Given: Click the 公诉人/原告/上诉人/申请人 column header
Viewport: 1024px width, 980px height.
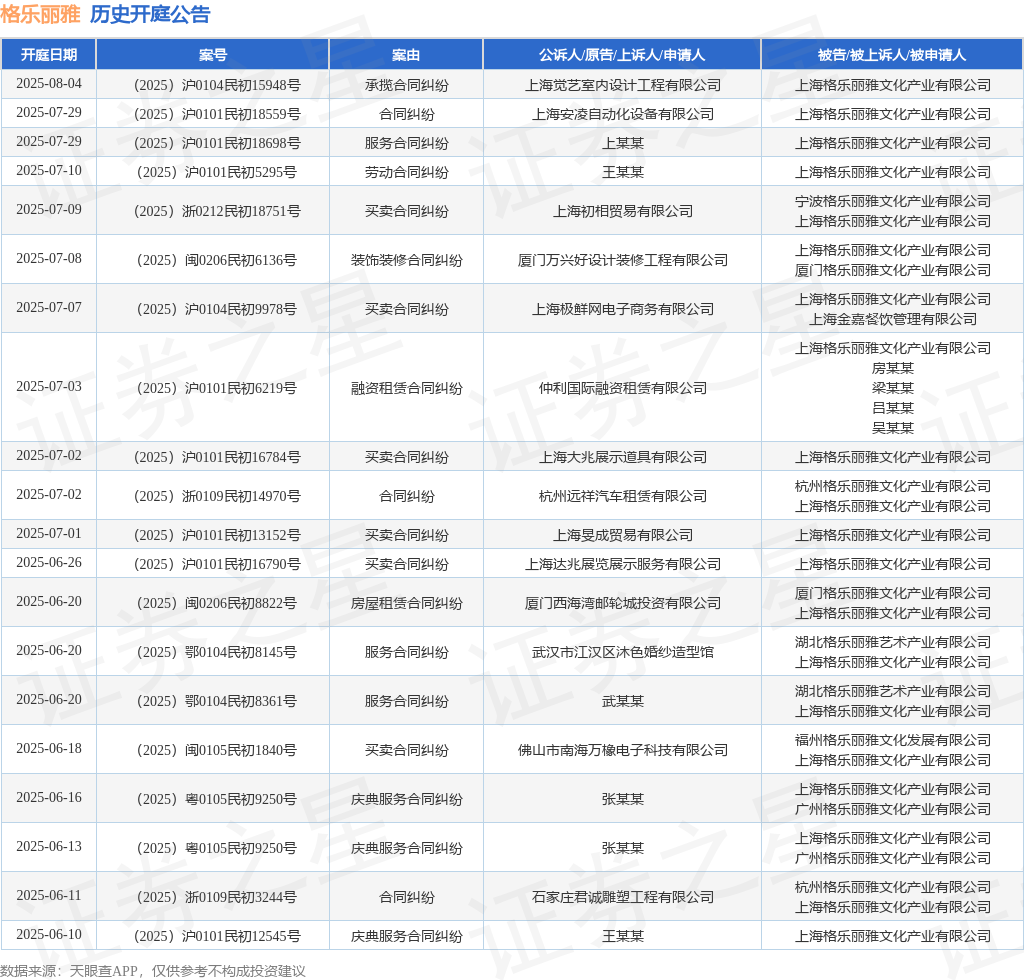Looking at the screenshot, I should (x=622, y=55).
